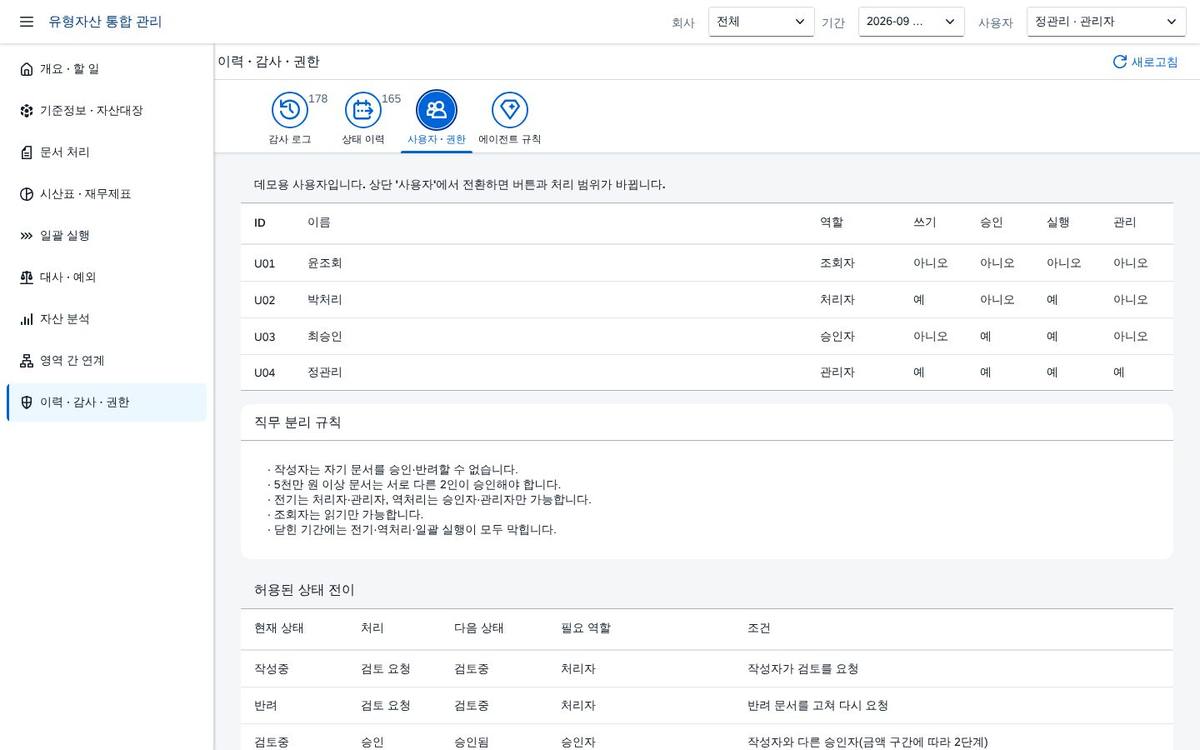The image size is (1200, 750).
Task: Click role cell 조회자
Action: [x=837, y=263]
